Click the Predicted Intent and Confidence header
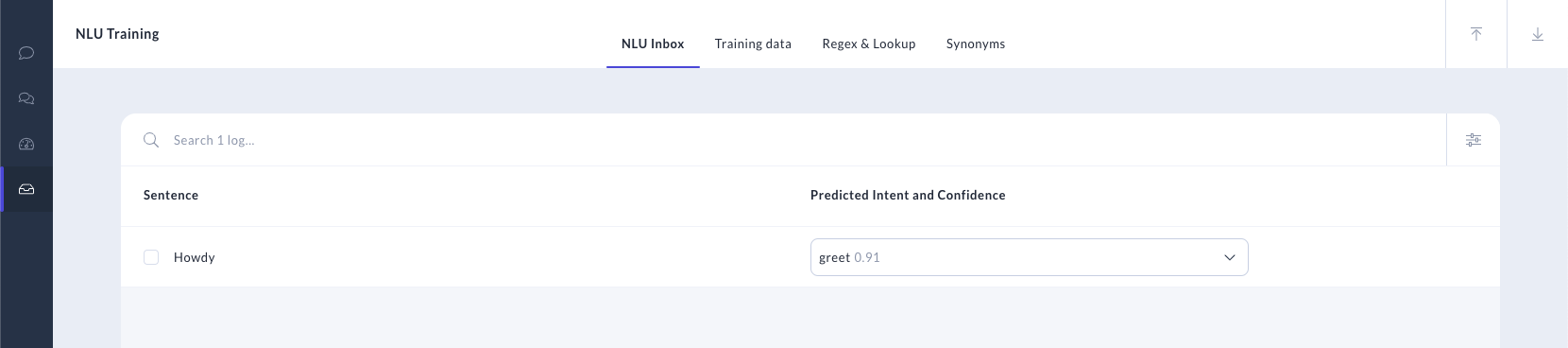 pos(908,195)
